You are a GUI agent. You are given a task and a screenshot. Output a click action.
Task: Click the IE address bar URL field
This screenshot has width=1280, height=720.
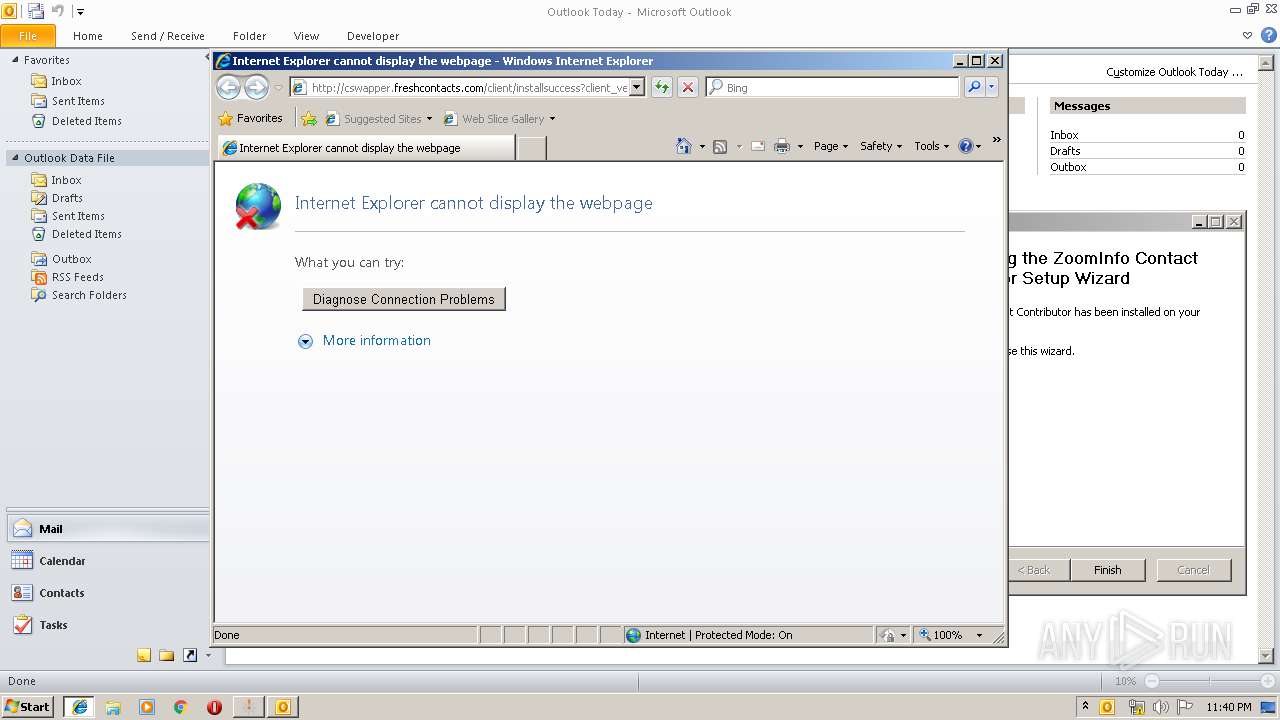[x=460, y=88]
